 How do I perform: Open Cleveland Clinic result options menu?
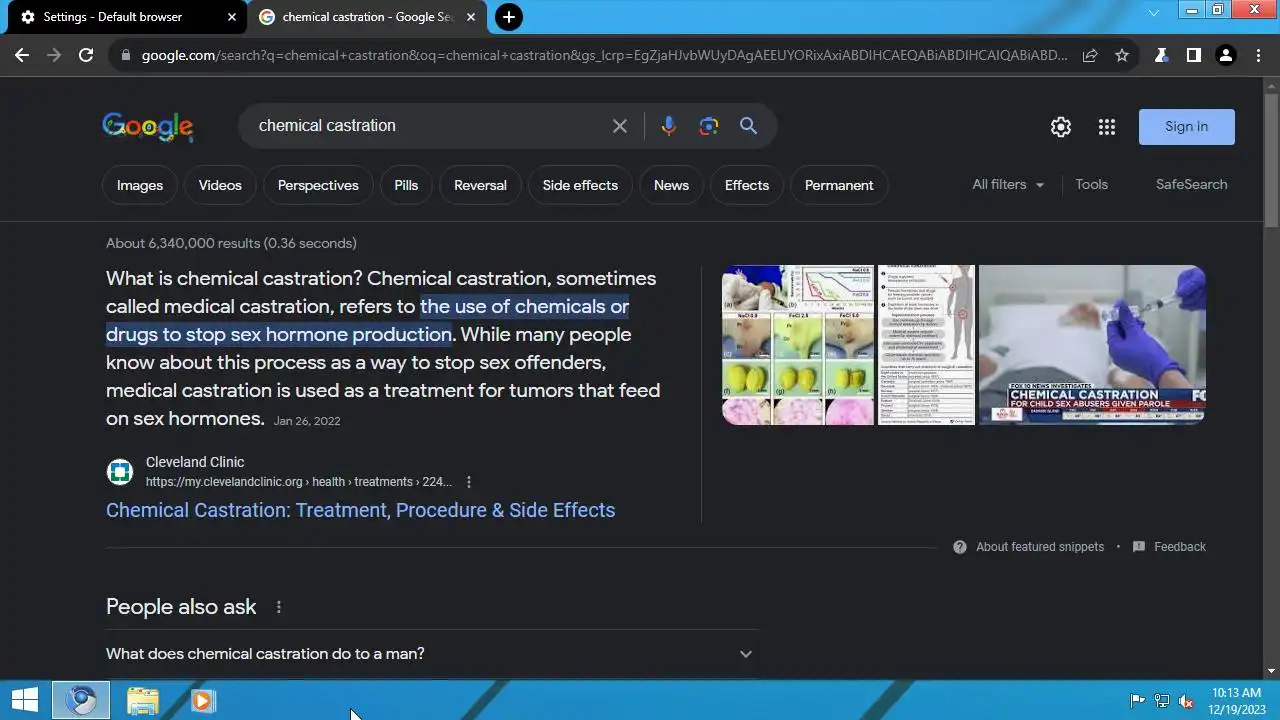[468, 482]
